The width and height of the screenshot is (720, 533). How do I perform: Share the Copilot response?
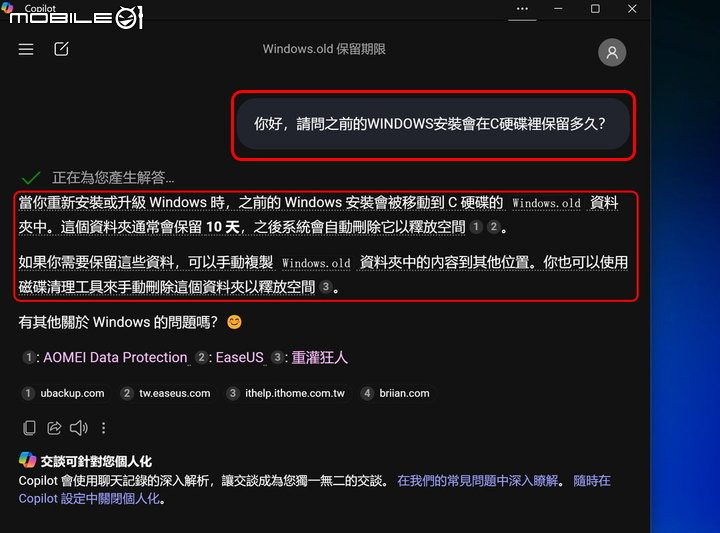tap(54, 427)
